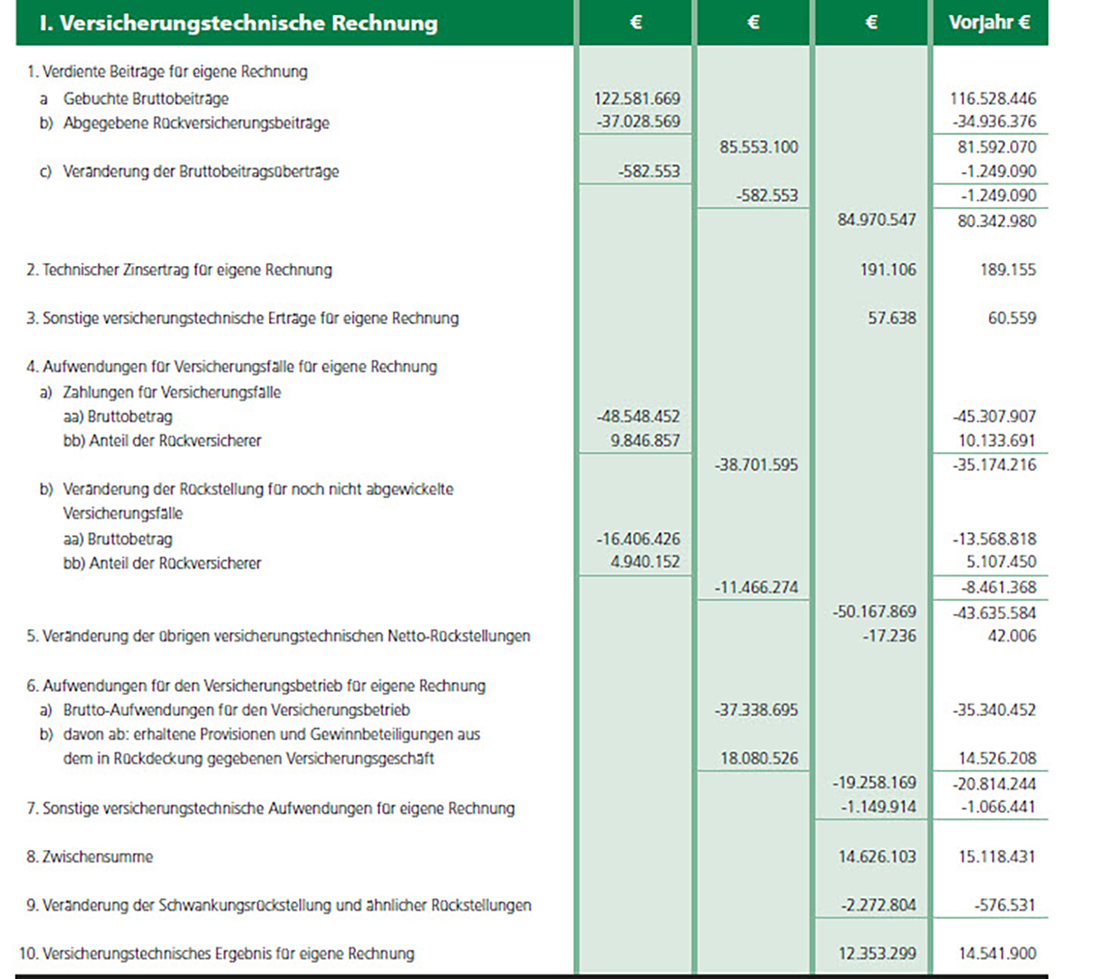Select the value 122.581.669

pos(637,98)
